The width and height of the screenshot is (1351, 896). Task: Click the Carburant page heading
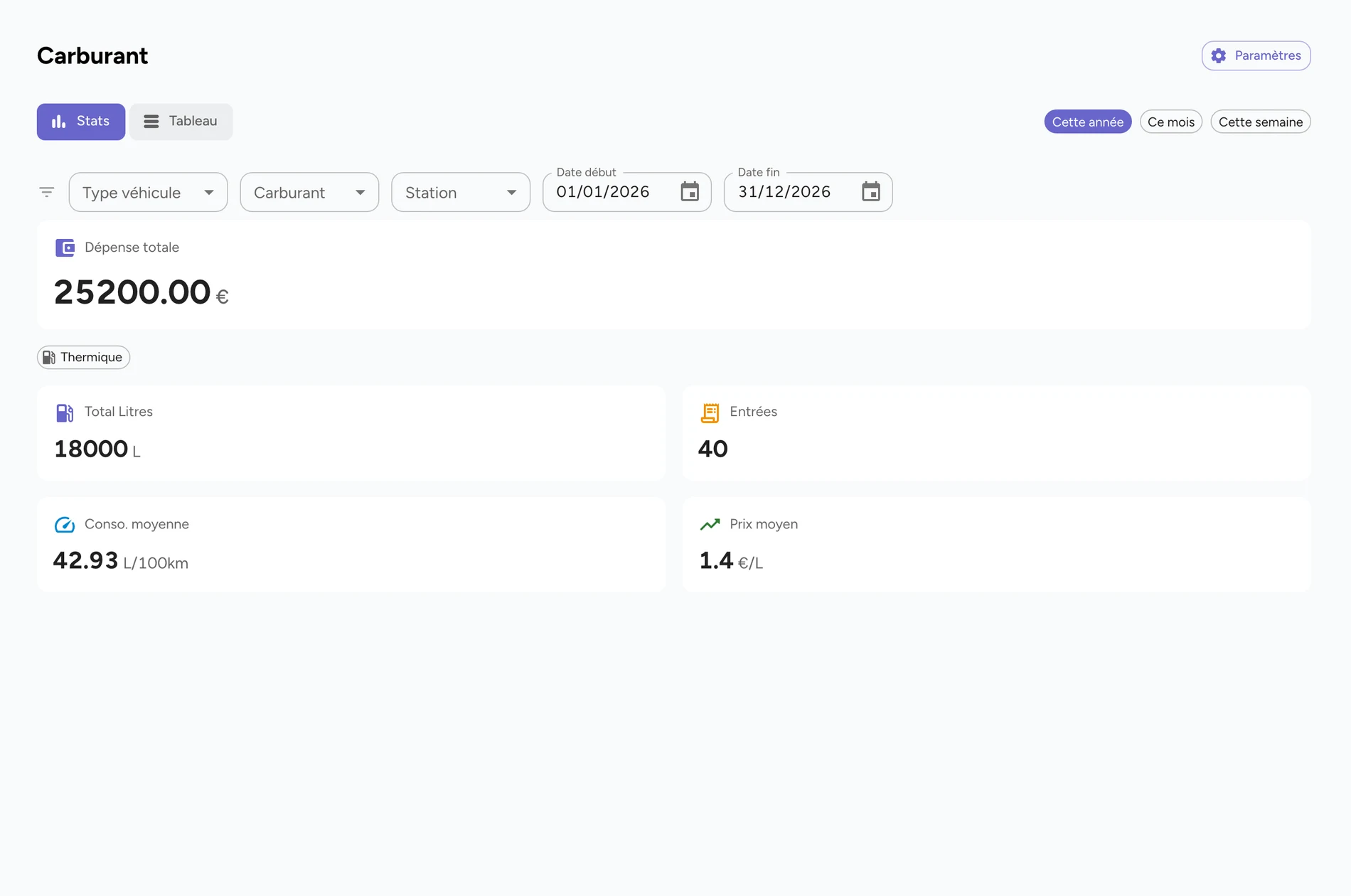(x=92, y=55)
